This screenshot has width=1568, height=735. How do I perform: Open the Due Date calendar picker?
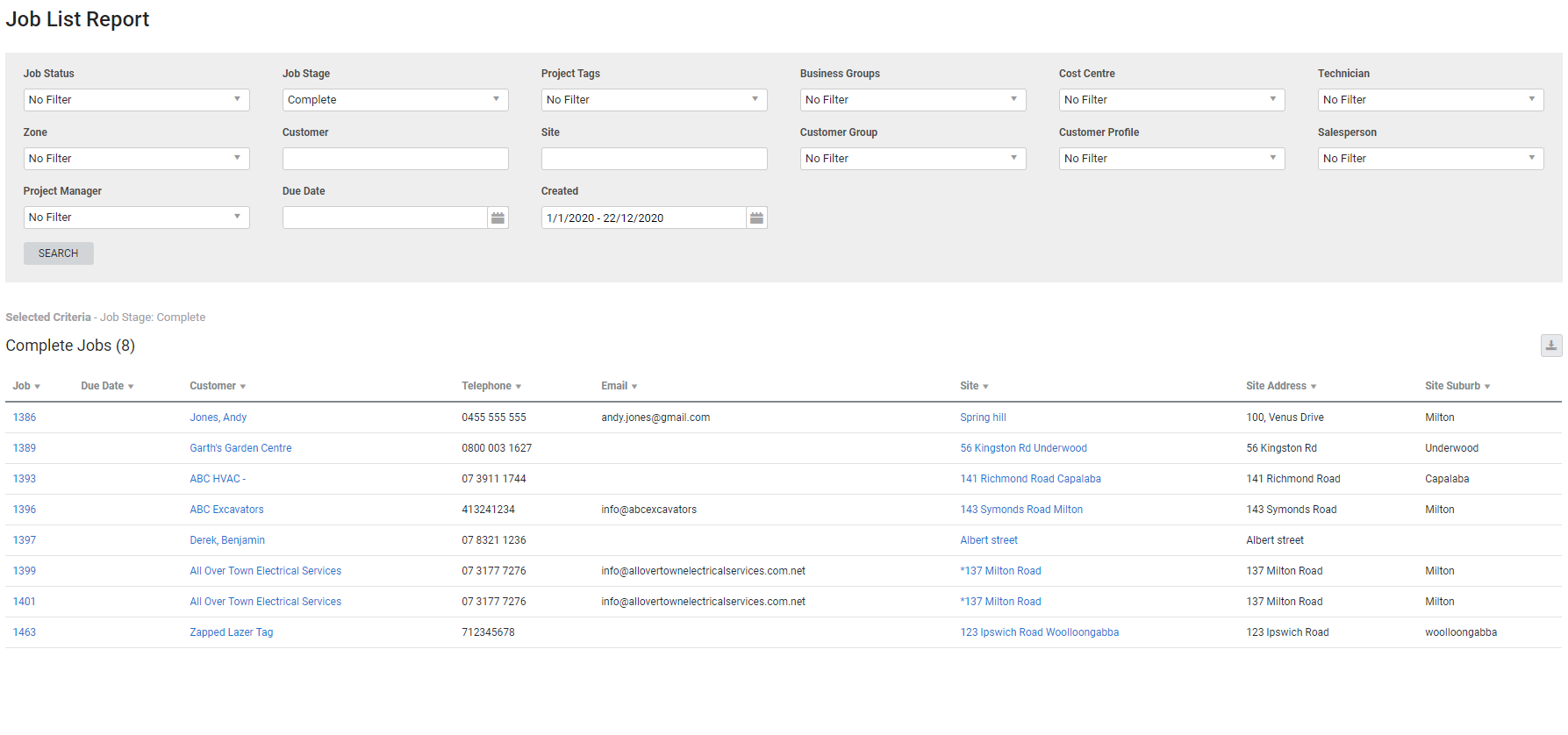click(x=498, y=218)
